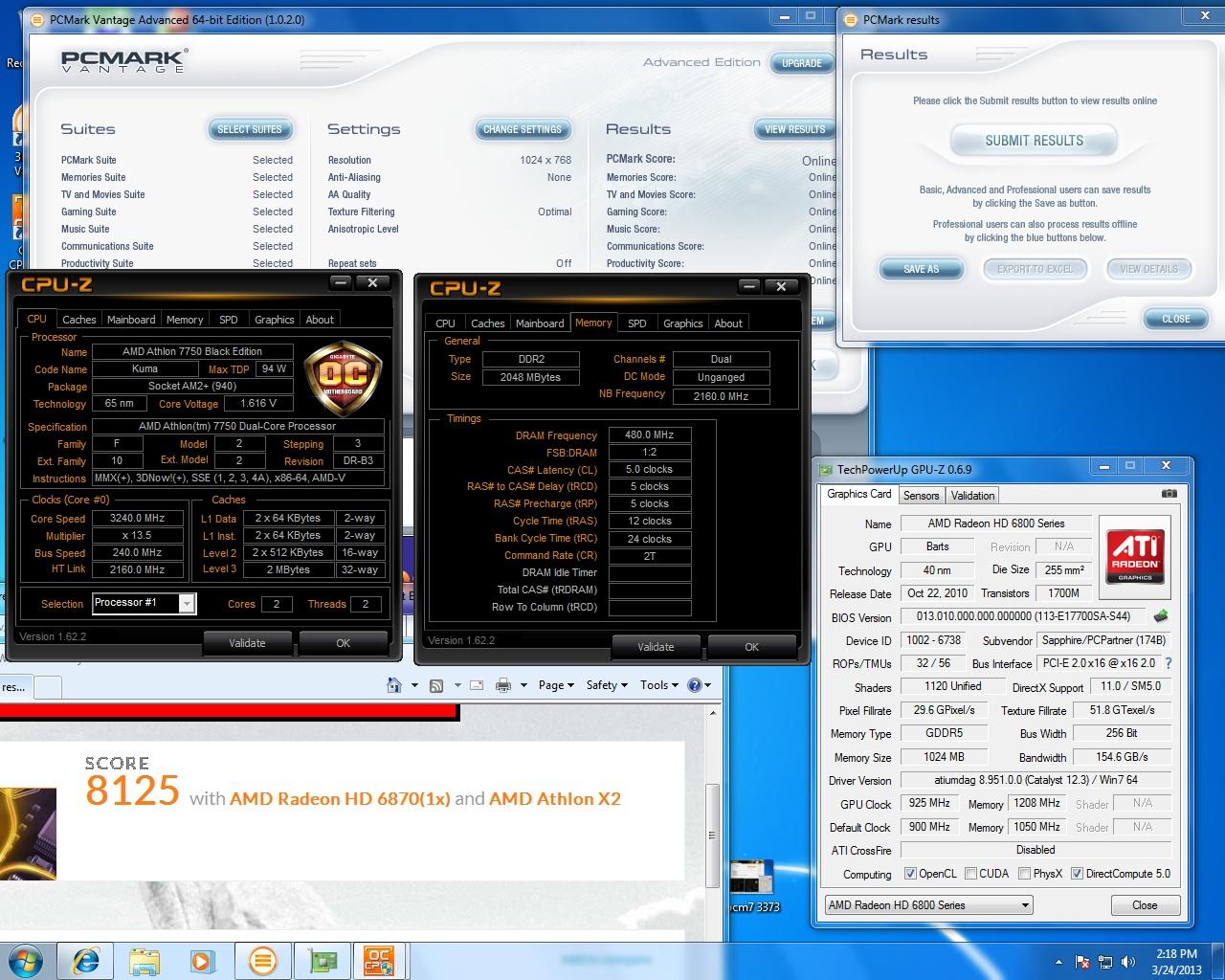
Task: Click the ATI Radeon logo in GPU-Z
Action: 1135,556
